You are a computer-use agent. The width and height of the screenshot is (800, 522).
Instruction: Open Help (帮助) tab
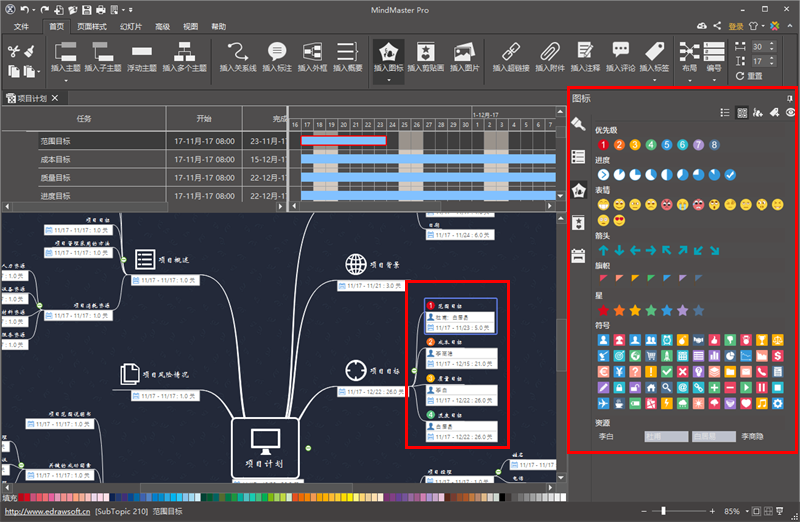pos(218,27)
